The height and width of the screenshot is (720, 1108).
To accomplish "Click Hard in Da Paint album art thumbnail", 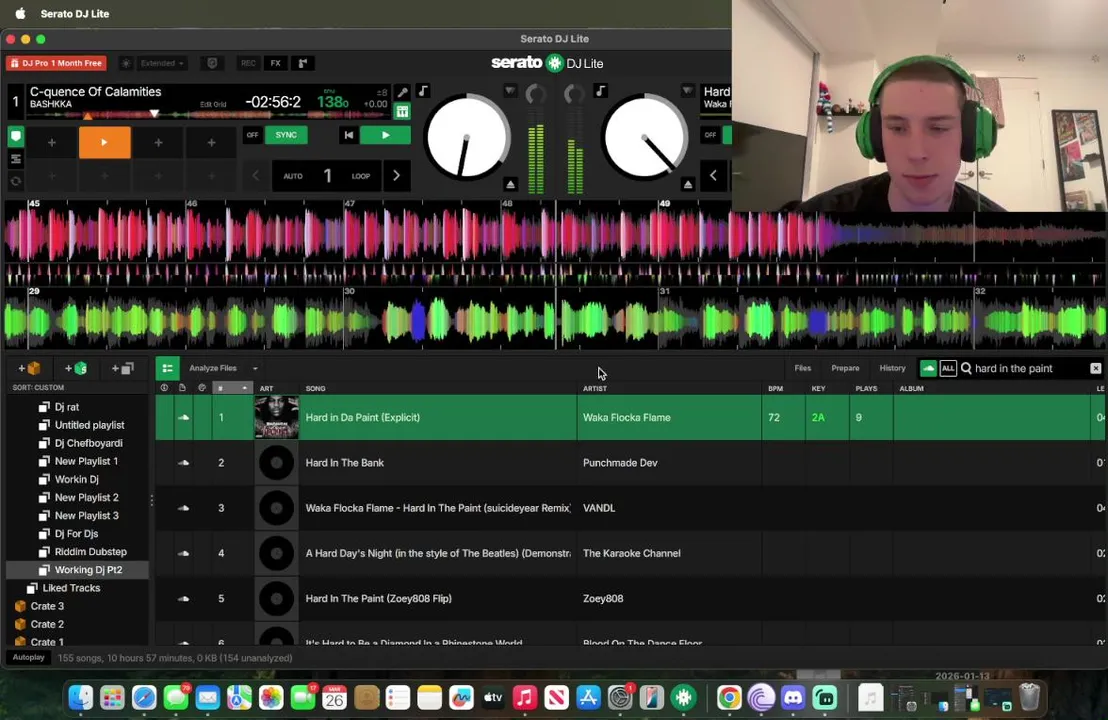I will coord(276,417).
